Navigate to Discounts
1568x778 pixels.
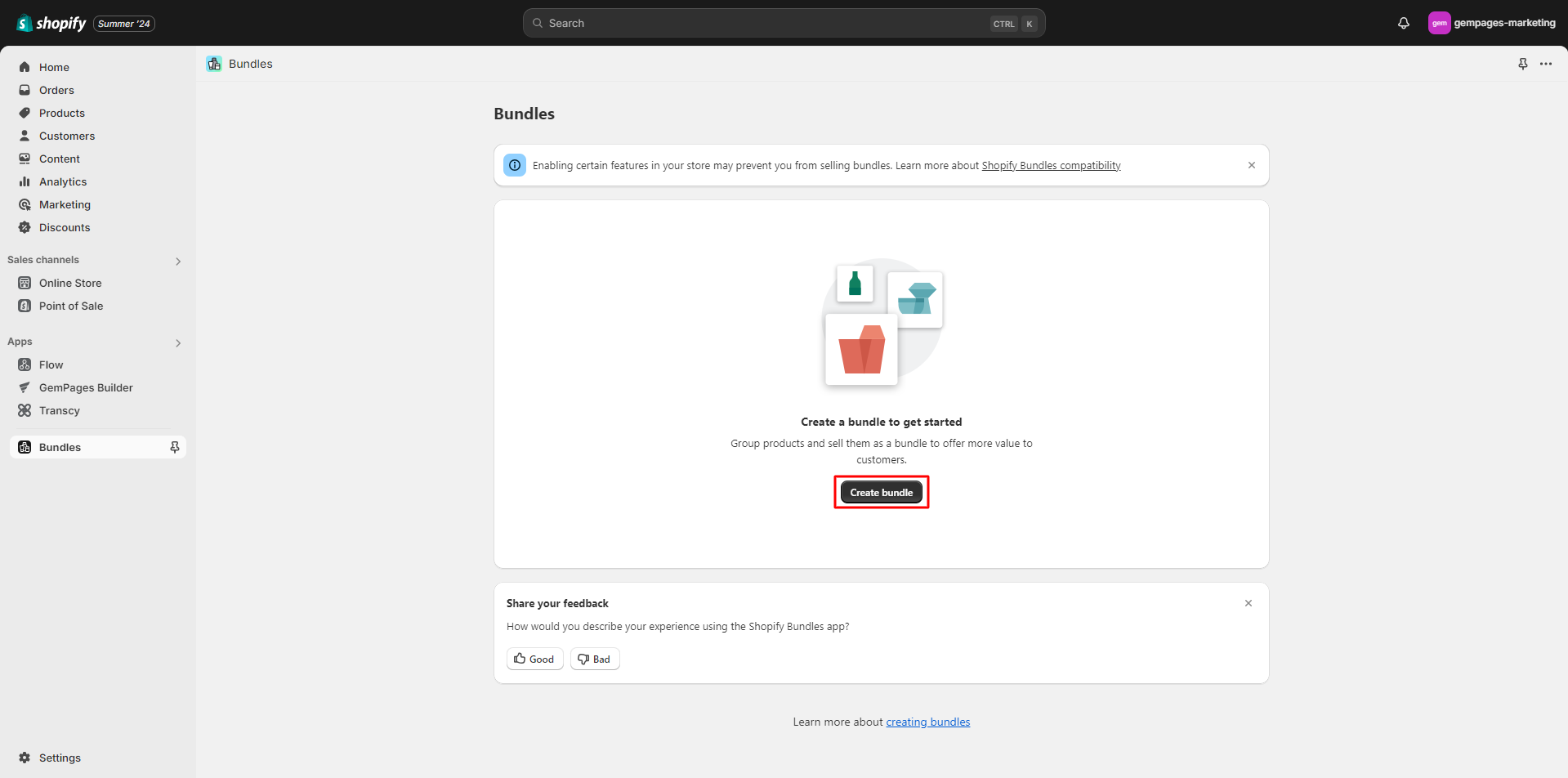pyautogui.click(x=65, y=227)
